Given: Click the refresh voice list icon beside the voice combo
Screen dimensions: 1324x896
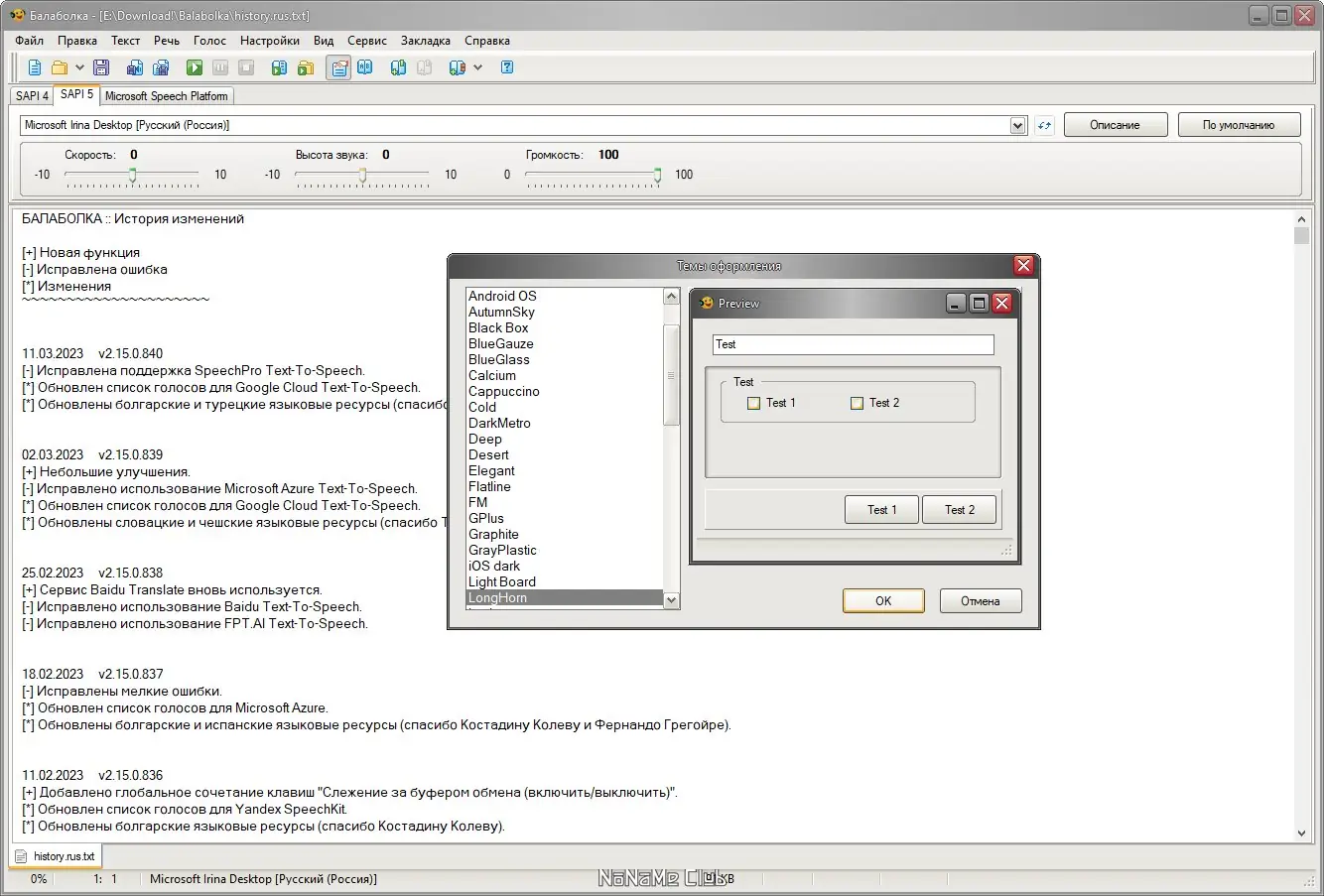Looking at the screenshot, I should click(1044, 125).
